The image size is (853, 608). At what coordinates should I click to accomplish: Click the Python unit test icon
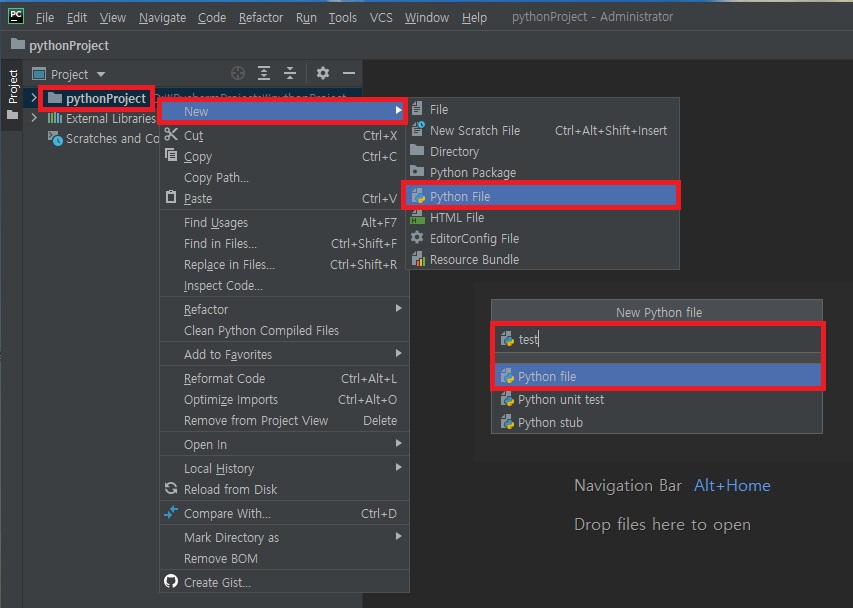pos(507,399)
